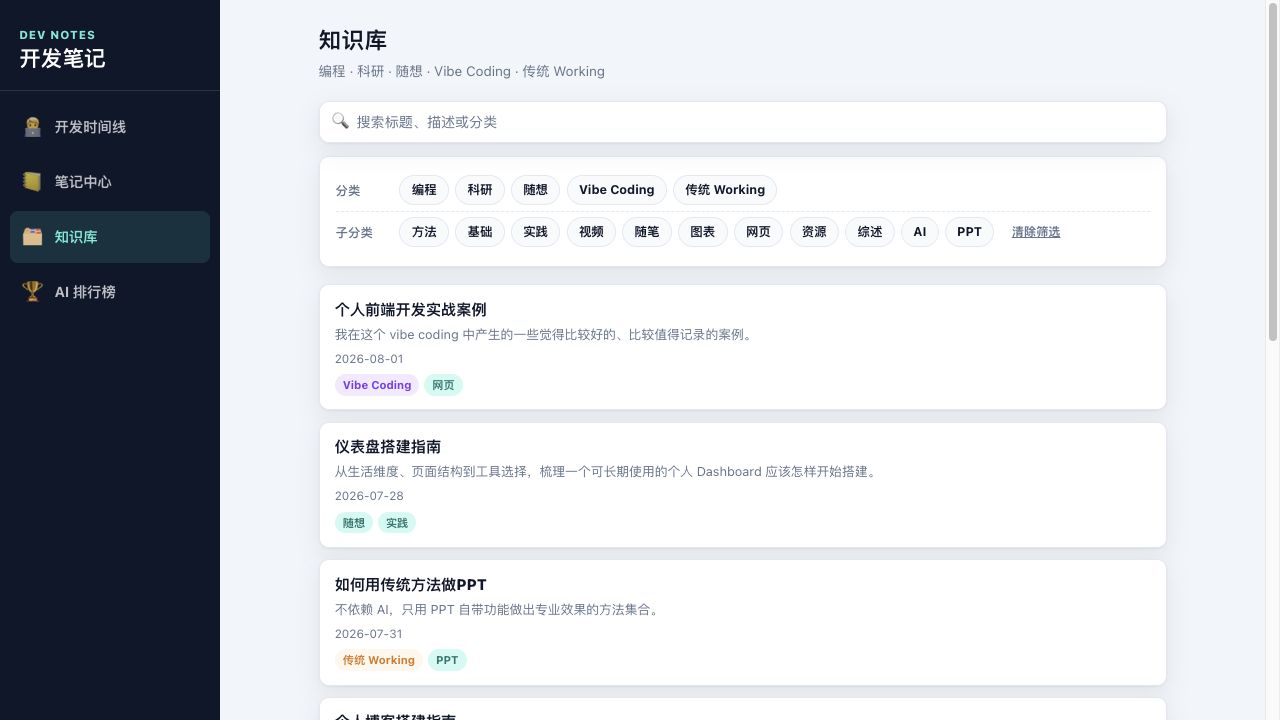Click the 开发时间线 sidebar icon
The image size is (1280, 720).
coord(32,127)
